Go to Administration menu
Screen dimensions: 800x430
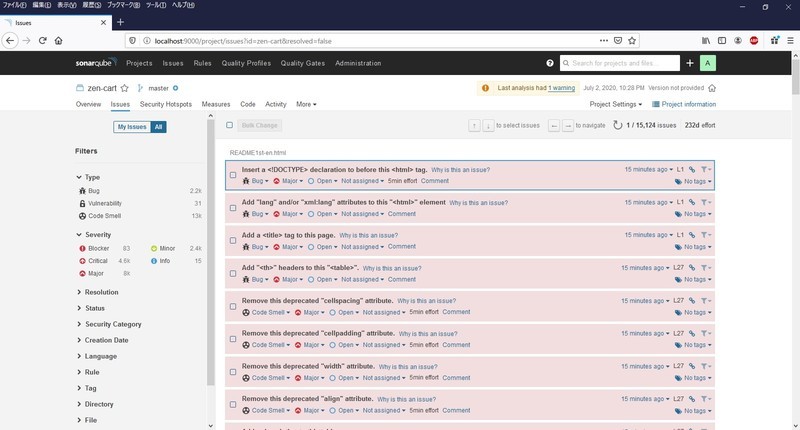[358, 63]
